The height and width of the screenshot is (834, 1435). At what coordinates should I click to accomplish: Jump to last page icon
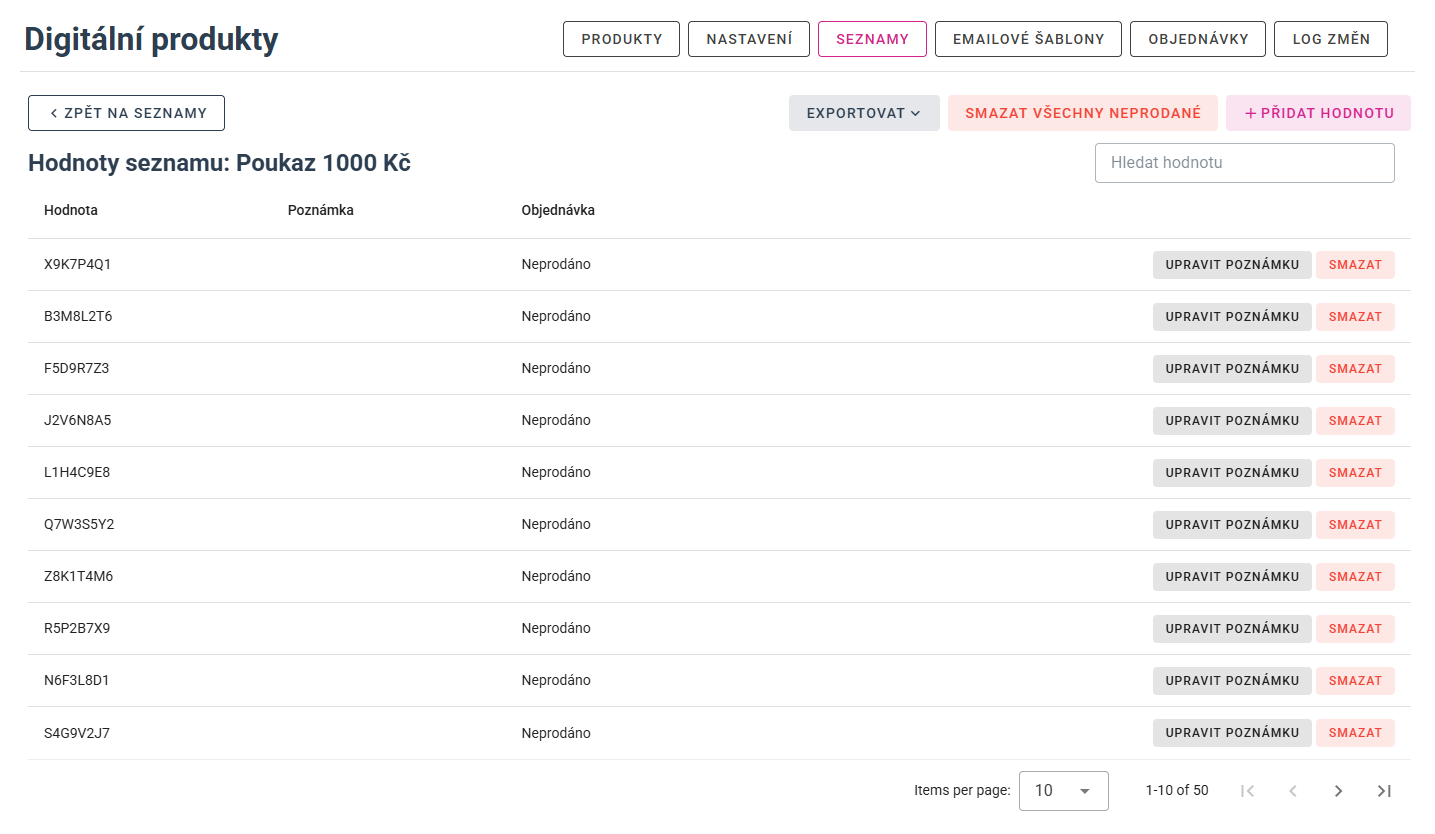[1384, 791]
